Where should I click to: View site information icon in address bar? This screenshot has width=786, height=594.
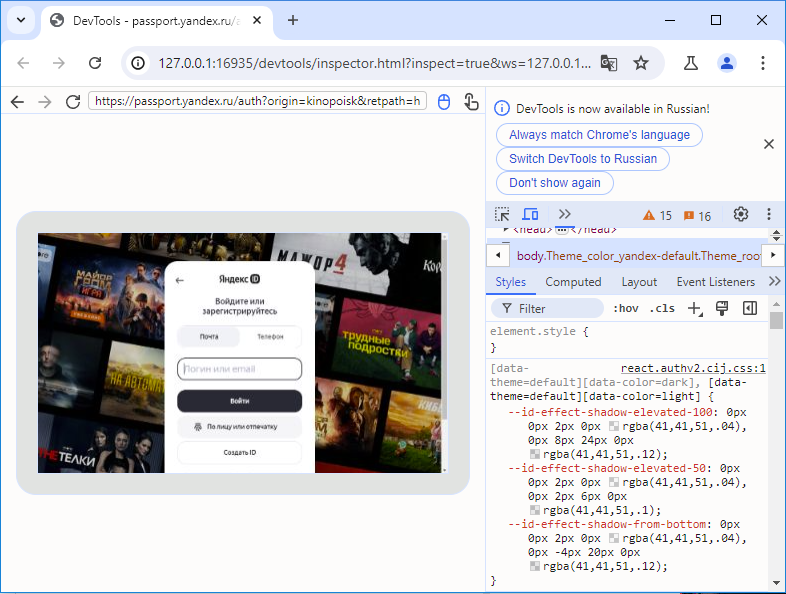click(x=138, y=63)
